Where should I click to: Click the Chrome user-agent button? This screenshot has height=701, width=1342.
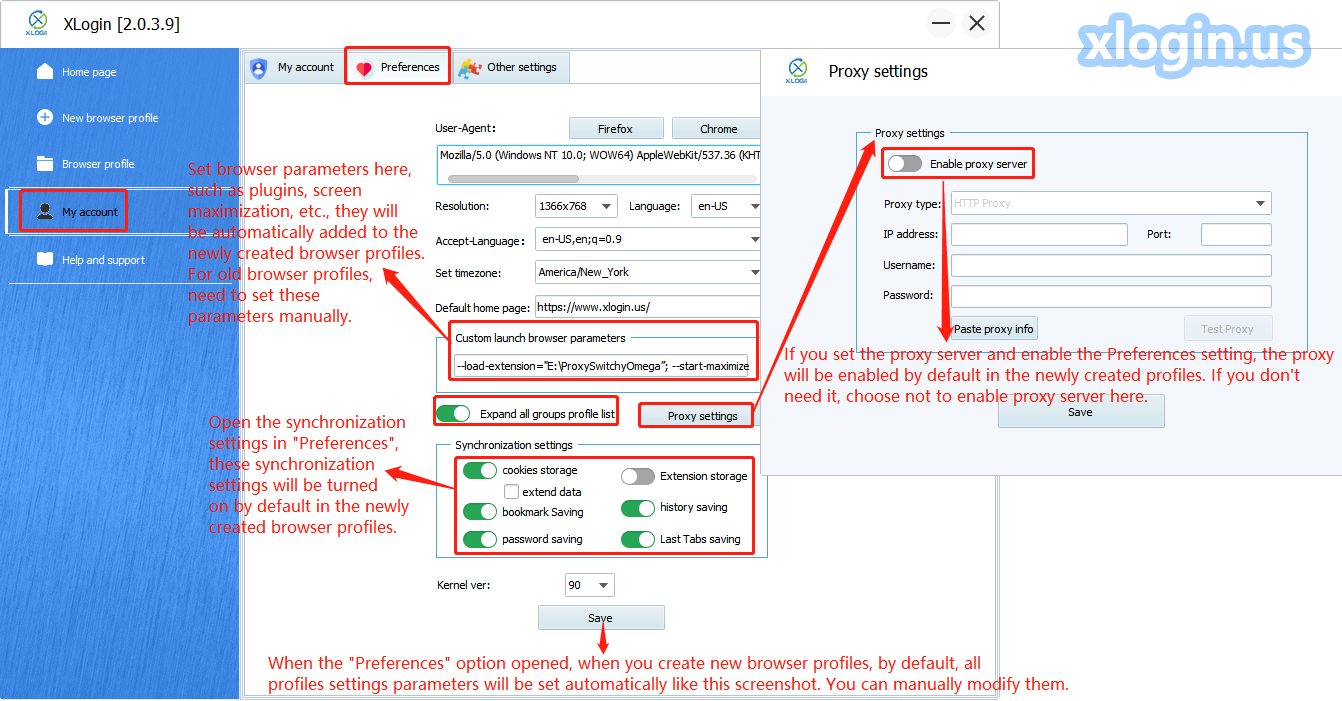click(717, 128)
